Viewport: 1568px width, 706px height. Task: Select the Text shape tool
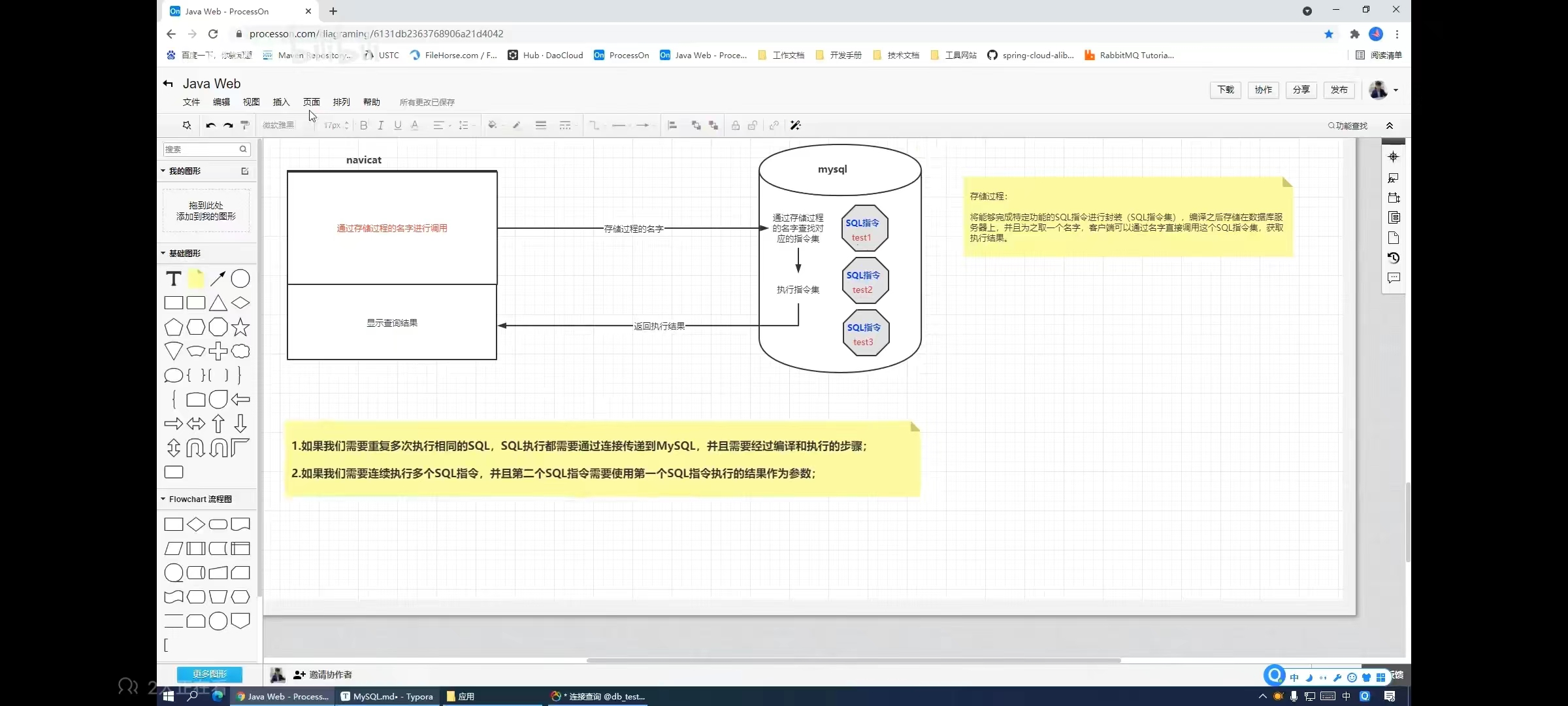point(173,279)
